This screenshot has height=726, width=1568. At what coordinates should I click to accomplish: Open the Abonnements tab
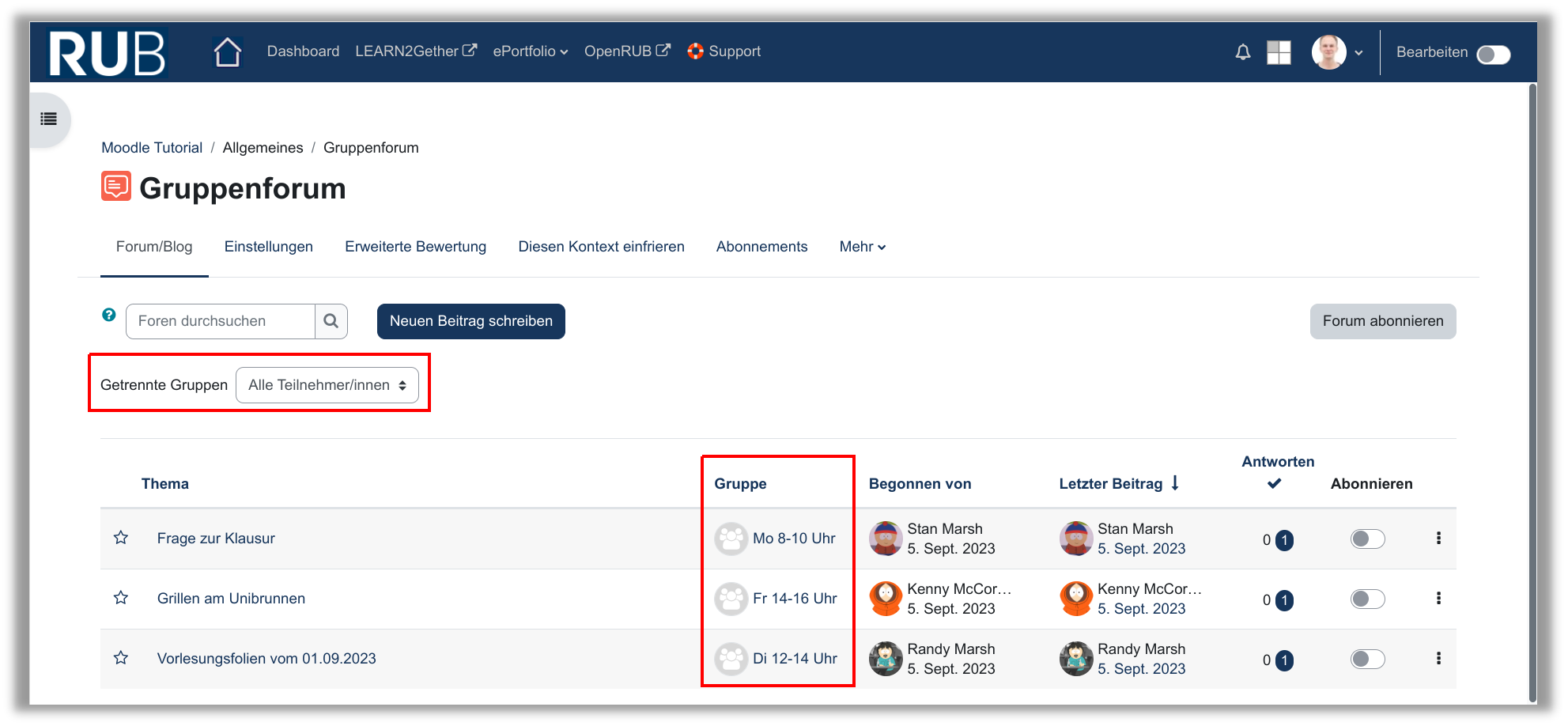coord(761,247)
